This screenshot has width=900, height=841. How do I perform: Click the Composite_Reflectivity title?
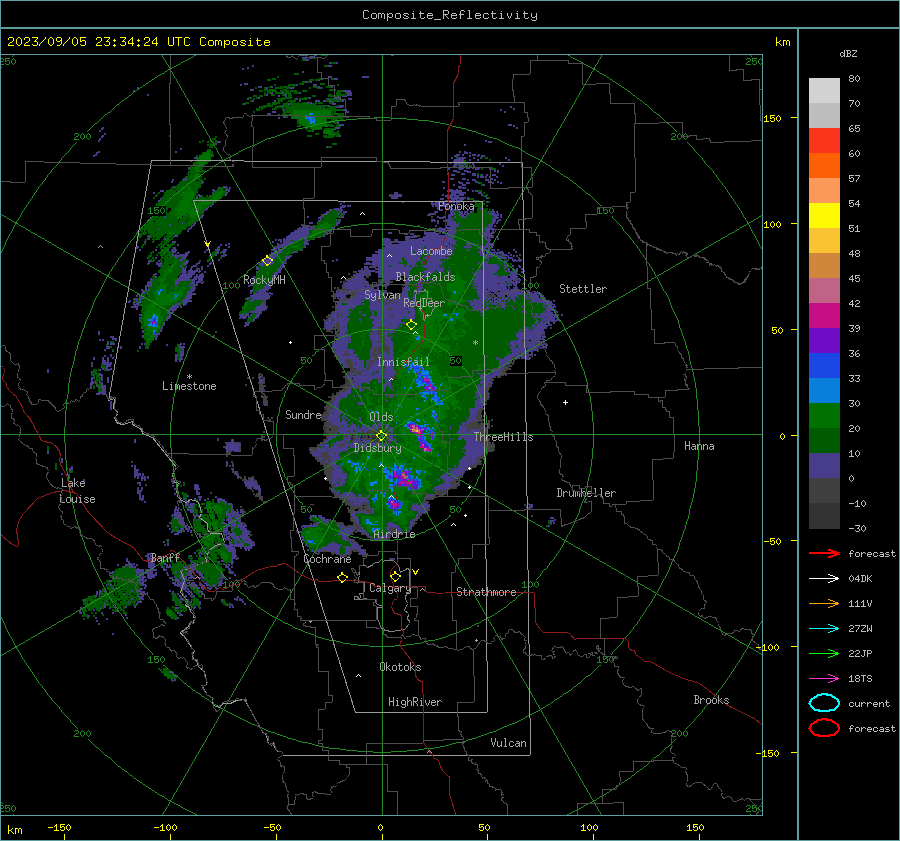(450, 15)
